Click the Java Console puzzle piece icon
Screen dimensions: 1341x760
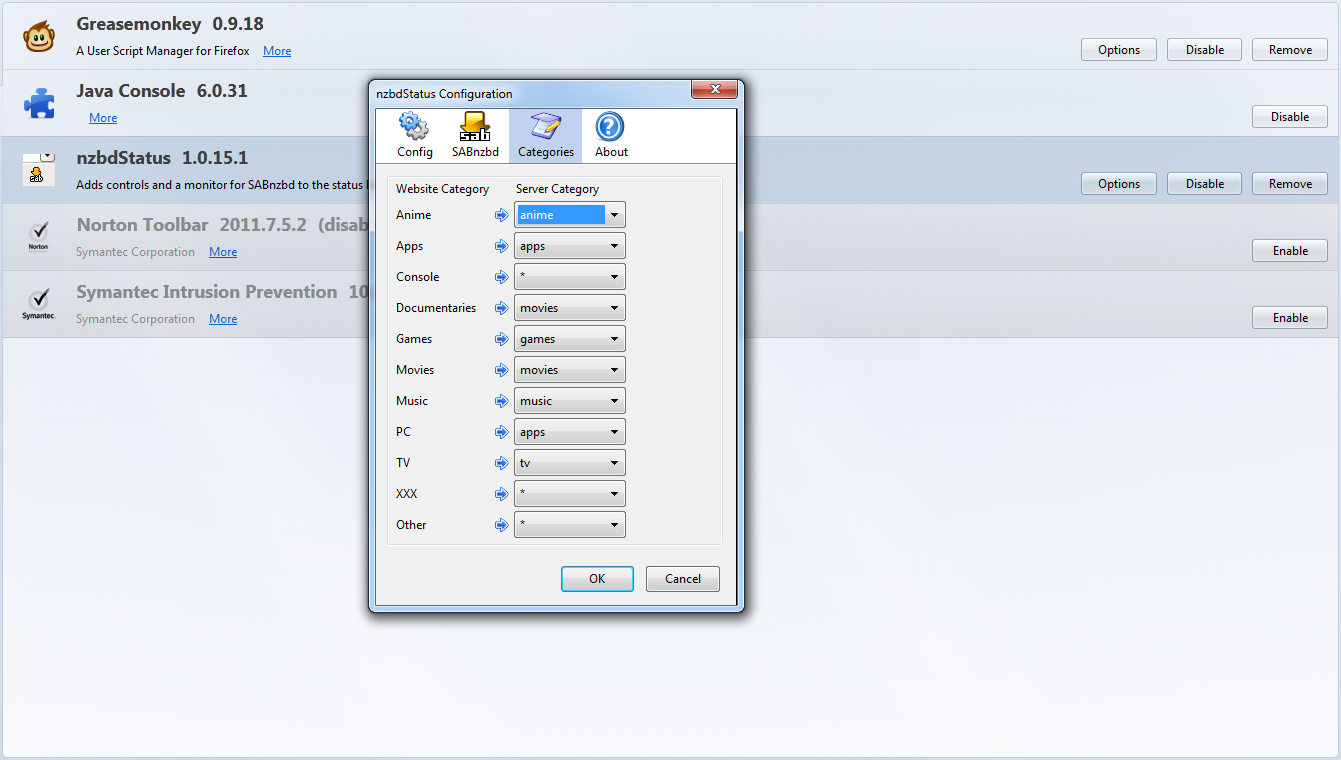coord(39,103)
